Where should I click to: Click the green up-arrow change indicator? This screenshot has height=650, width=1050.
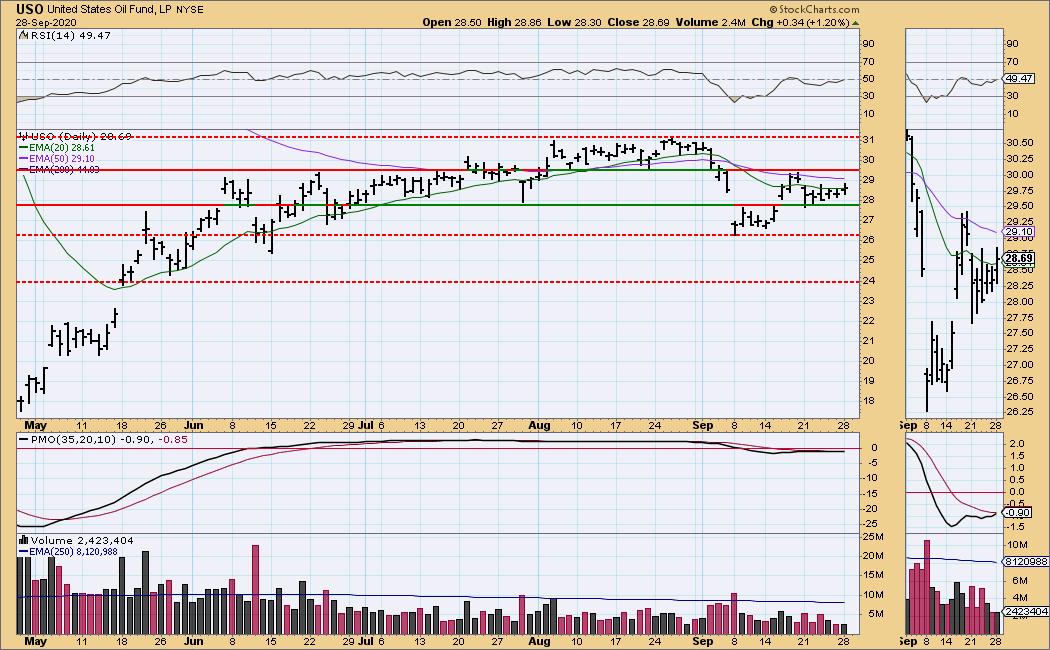(856, 23)
